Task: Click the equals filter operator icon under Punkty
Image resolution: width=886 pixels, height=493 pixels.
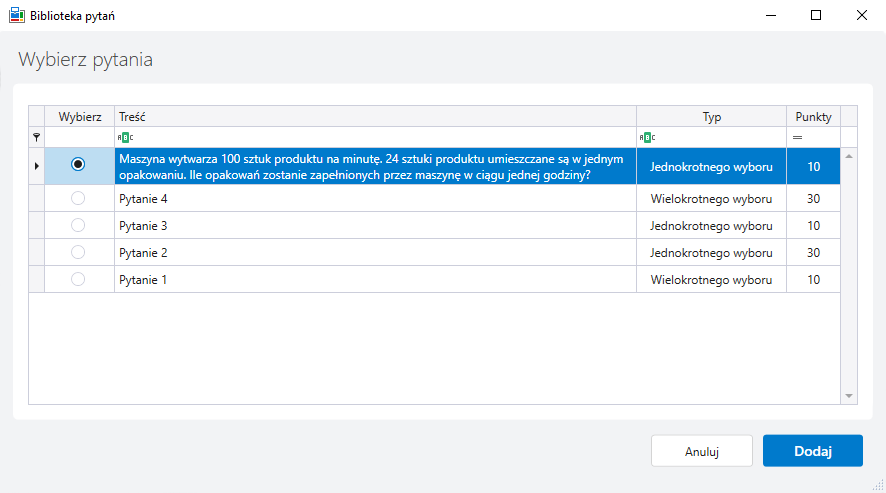Action: (797, 137)
